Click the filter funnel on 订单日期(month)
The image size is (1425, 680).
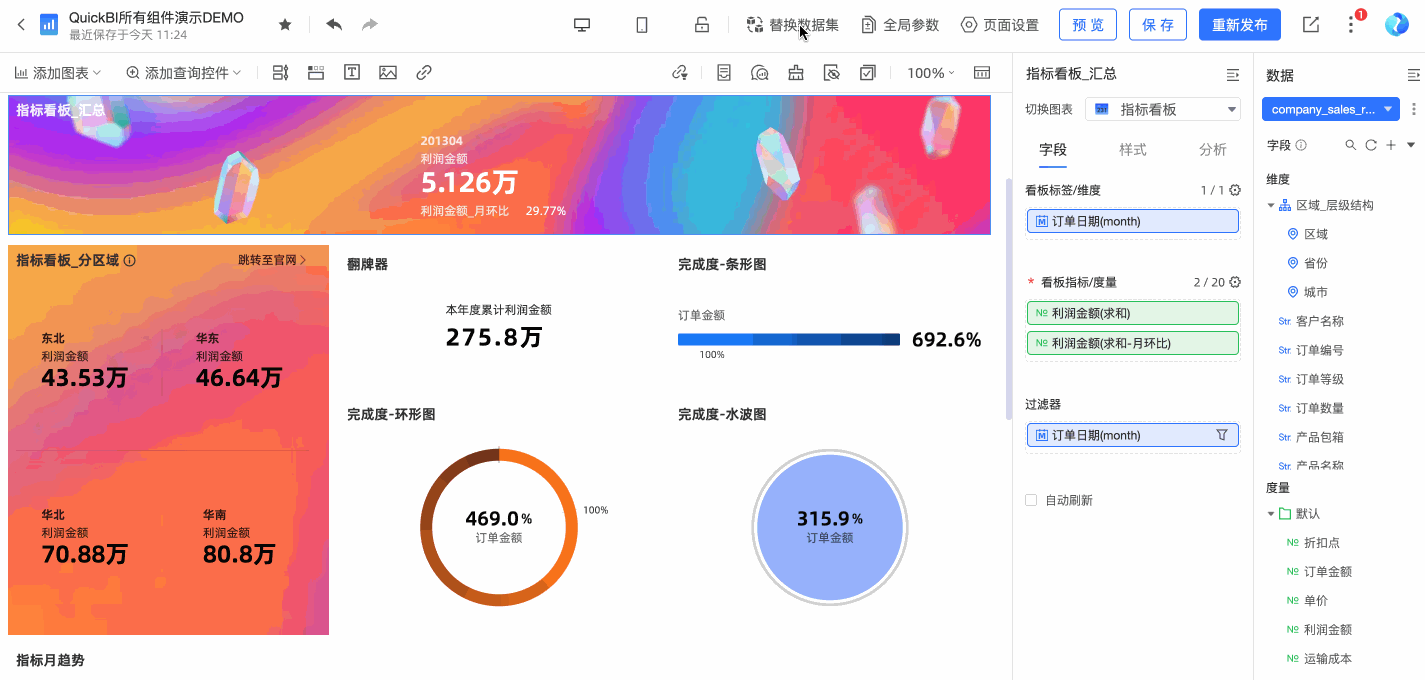1221,435
